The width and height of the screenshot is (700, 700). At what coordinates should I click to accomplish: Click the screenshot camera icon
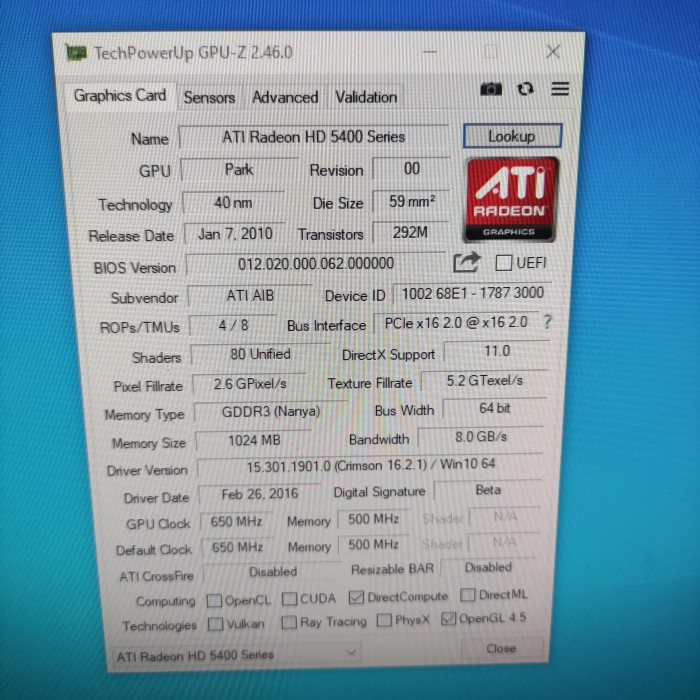point(491,89)
